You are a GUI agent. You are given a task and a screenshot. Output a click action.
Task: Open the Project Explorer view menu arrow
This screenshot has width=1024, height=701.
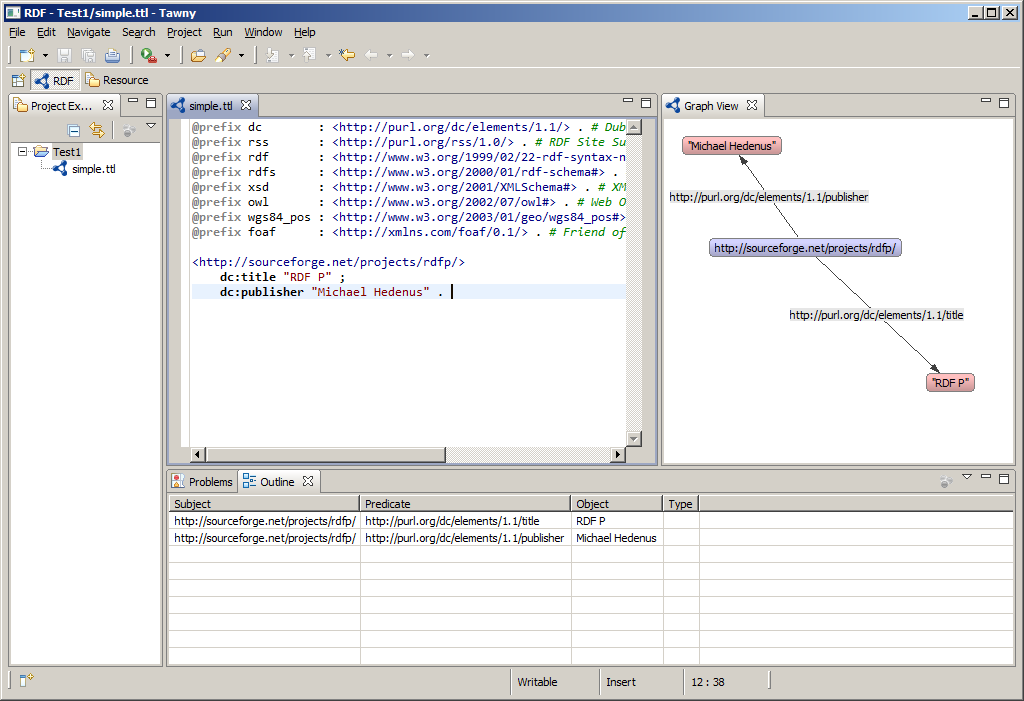click(x=151, y=127)
